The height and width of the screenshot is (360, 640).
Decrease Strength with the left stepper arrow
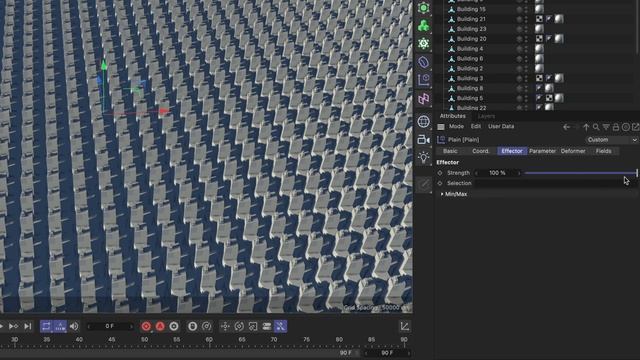point(476,173)
